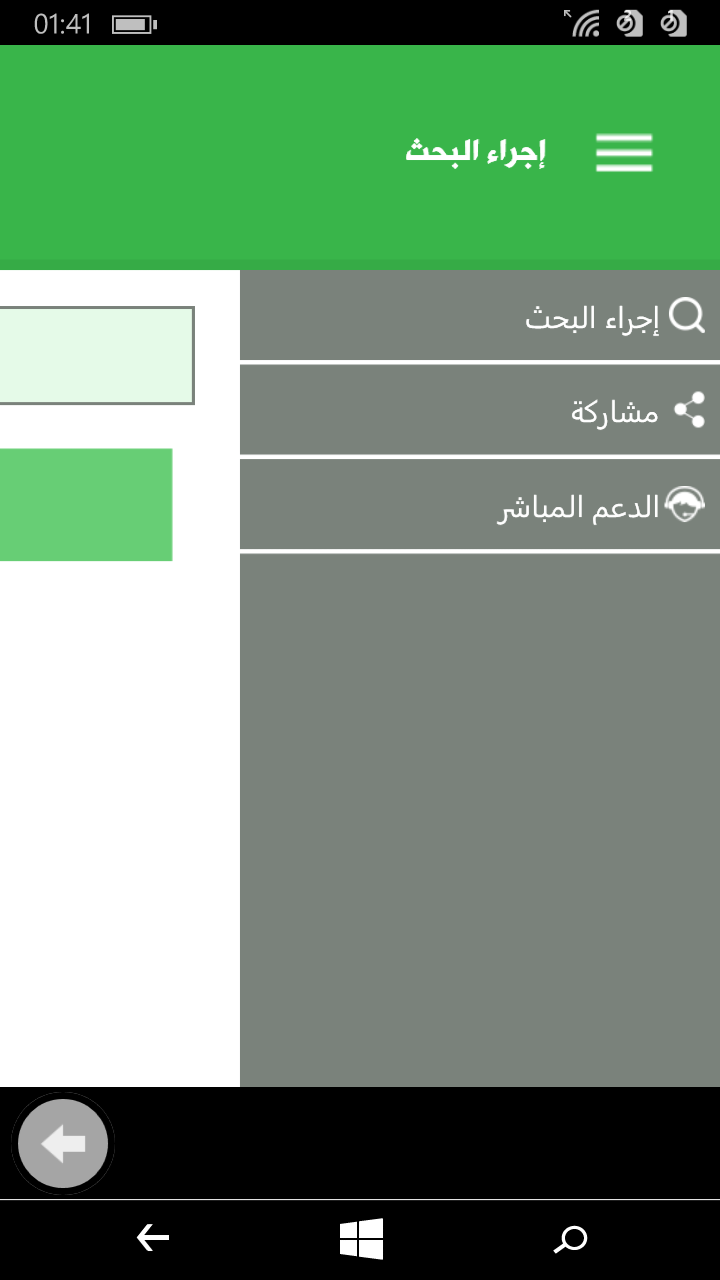Tap the magnifier icon beside إجراء البحث

point(687,316)
